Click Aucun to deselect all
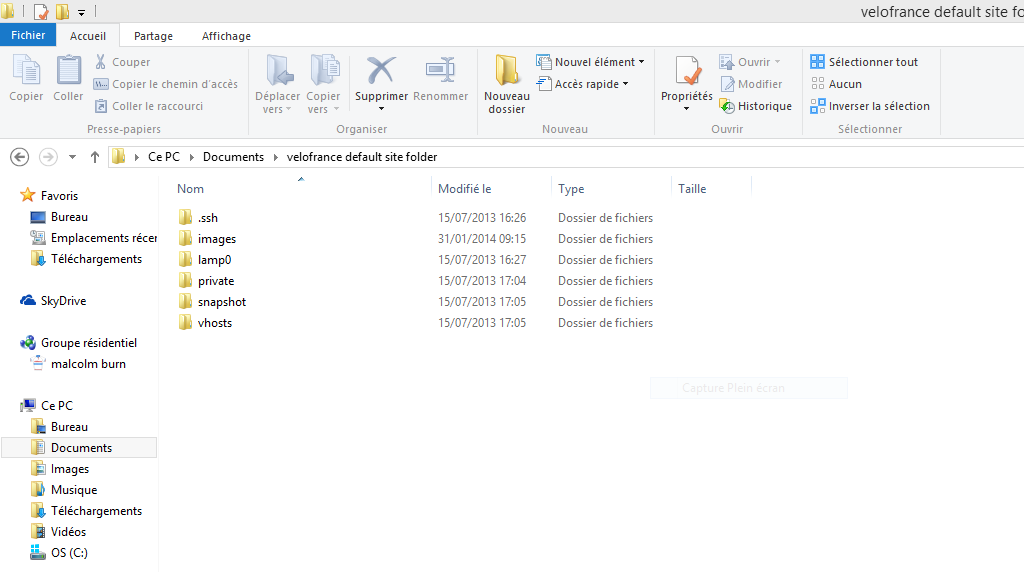Image resolution: width=1024 pixels, height=572 pixels. pos(836,84)
